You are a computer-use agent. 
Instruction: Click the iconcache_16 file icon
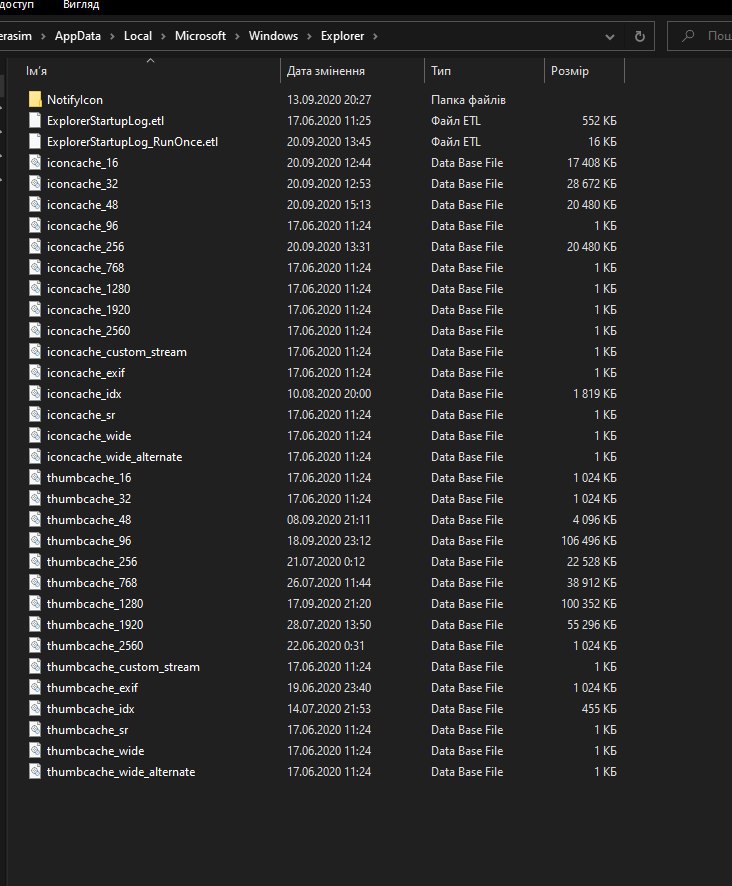pos(35,163)
